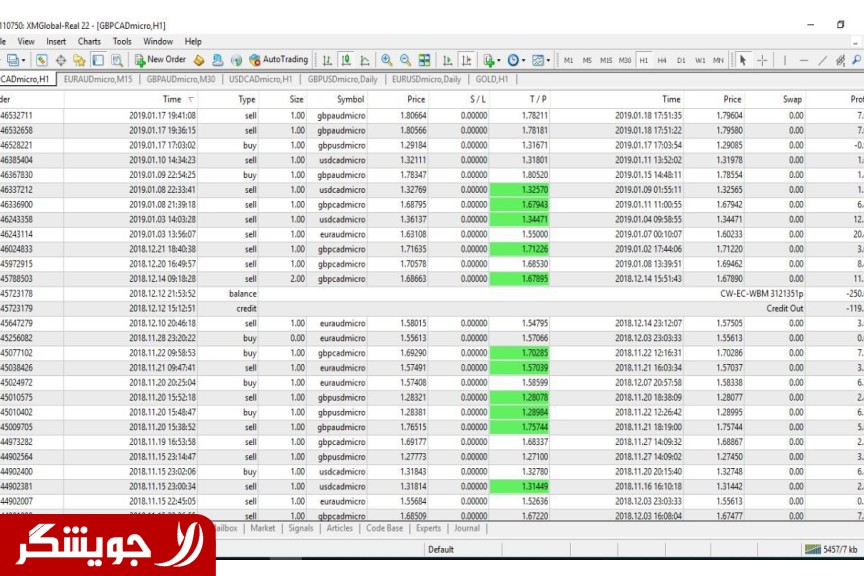This screenshot has height=576, width=864.
Task: Open the Market Watch window icon
Action: (43, 60)
